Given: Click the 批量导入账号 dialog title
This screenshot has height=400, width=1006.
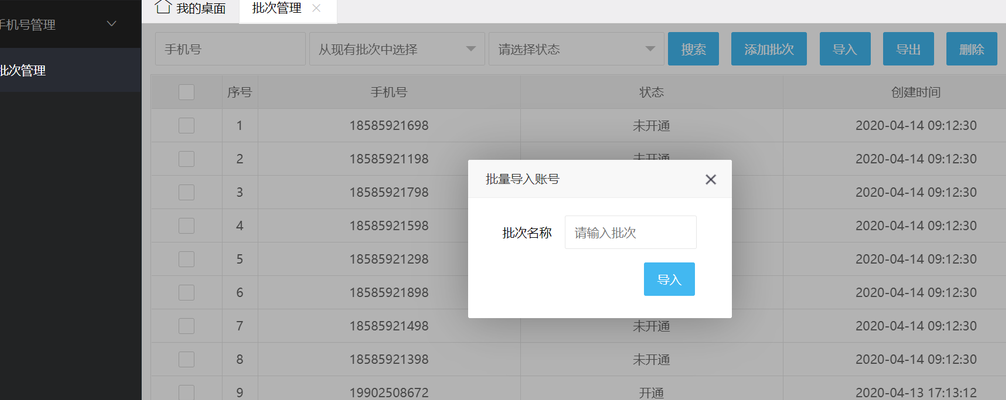Looking at the screenshot, I should pyautogui.click(x=522, y=180).
